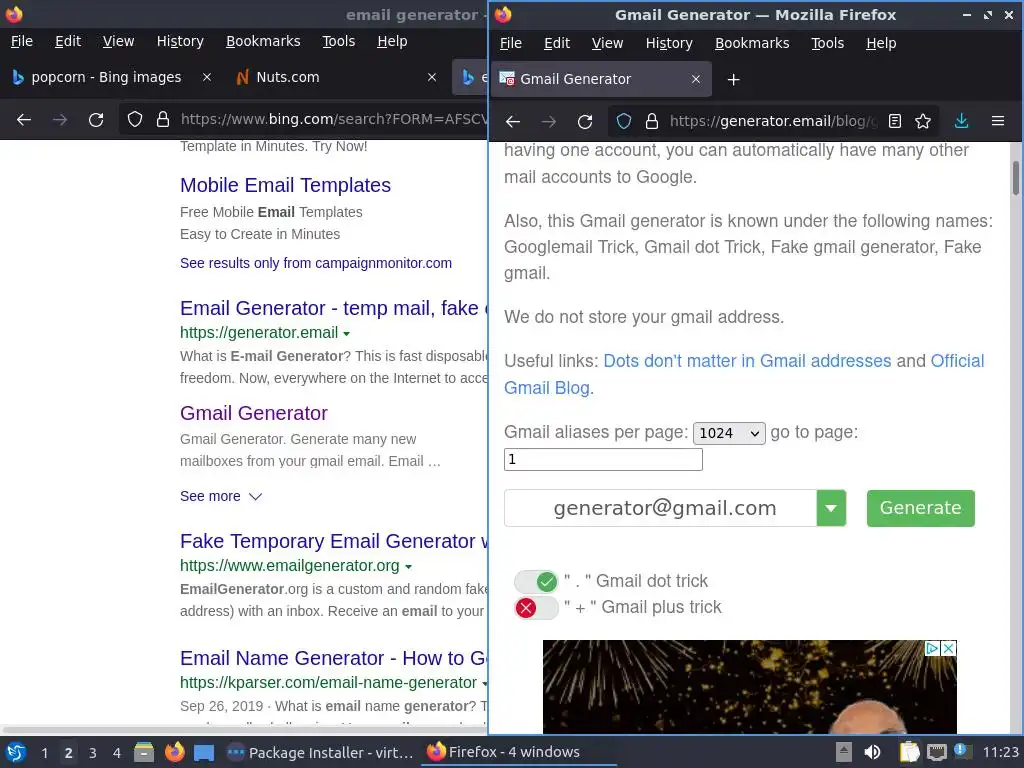This screenshot has width=1024, height=768.
Task: Open View menu in Gmail Generator window
Action: coord(607,43)
